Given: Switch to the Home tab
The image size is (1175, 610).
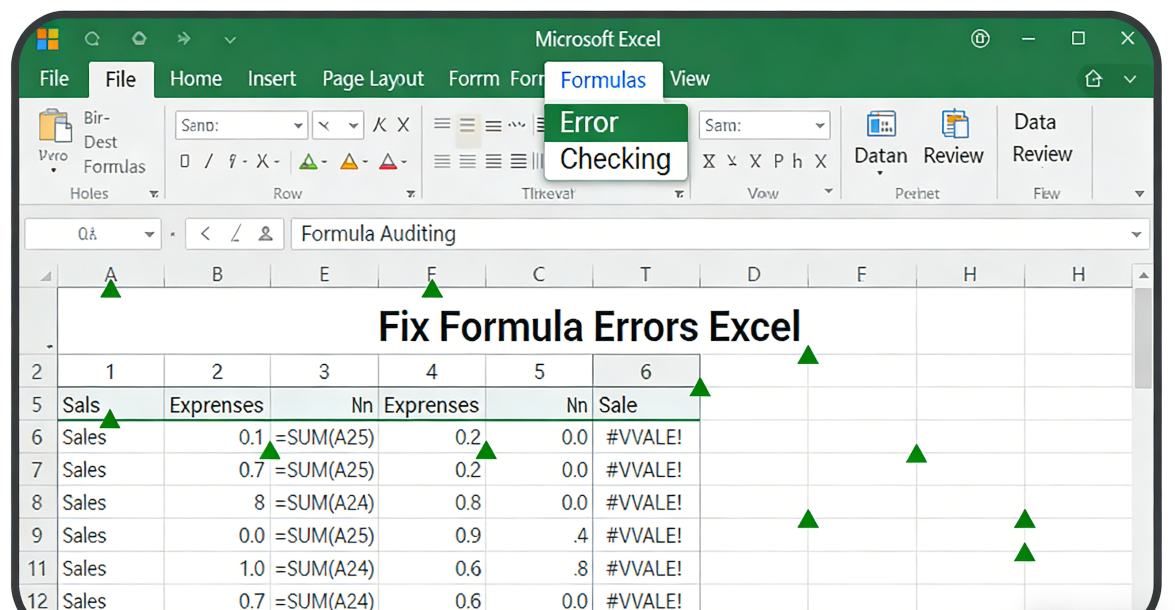Looking at the screenshot, I should pos(196,79).
